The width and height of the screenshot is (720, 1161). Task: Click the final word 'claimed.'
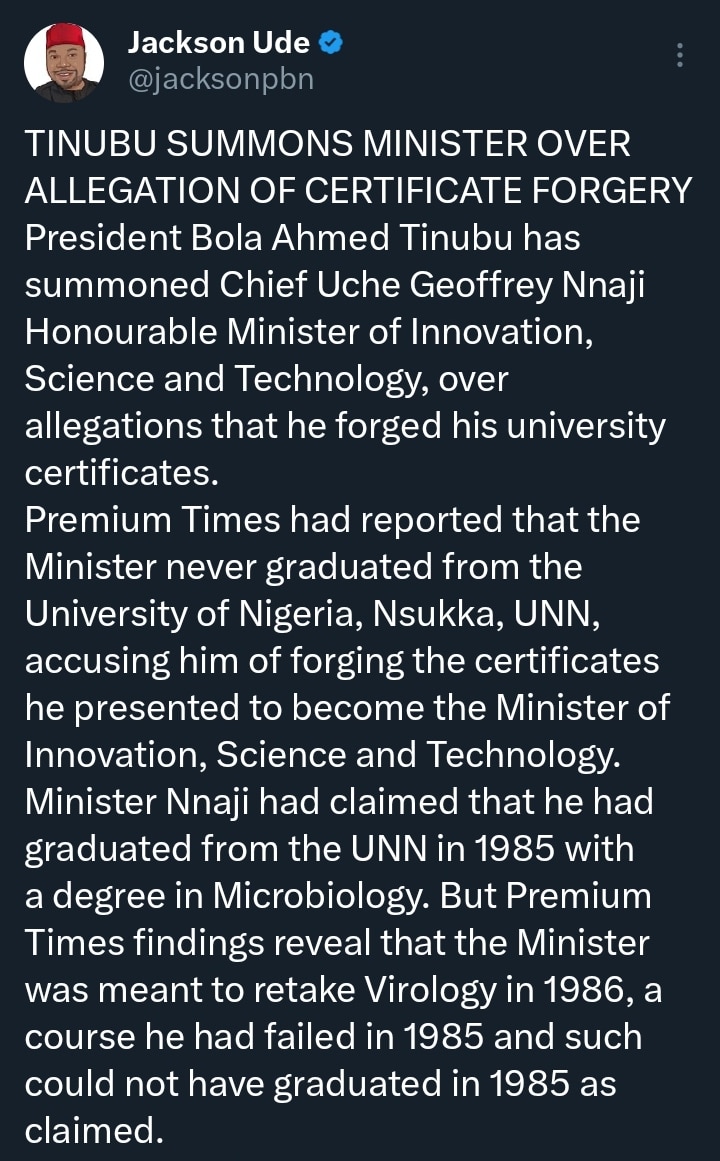click(x=93, y=1131)
